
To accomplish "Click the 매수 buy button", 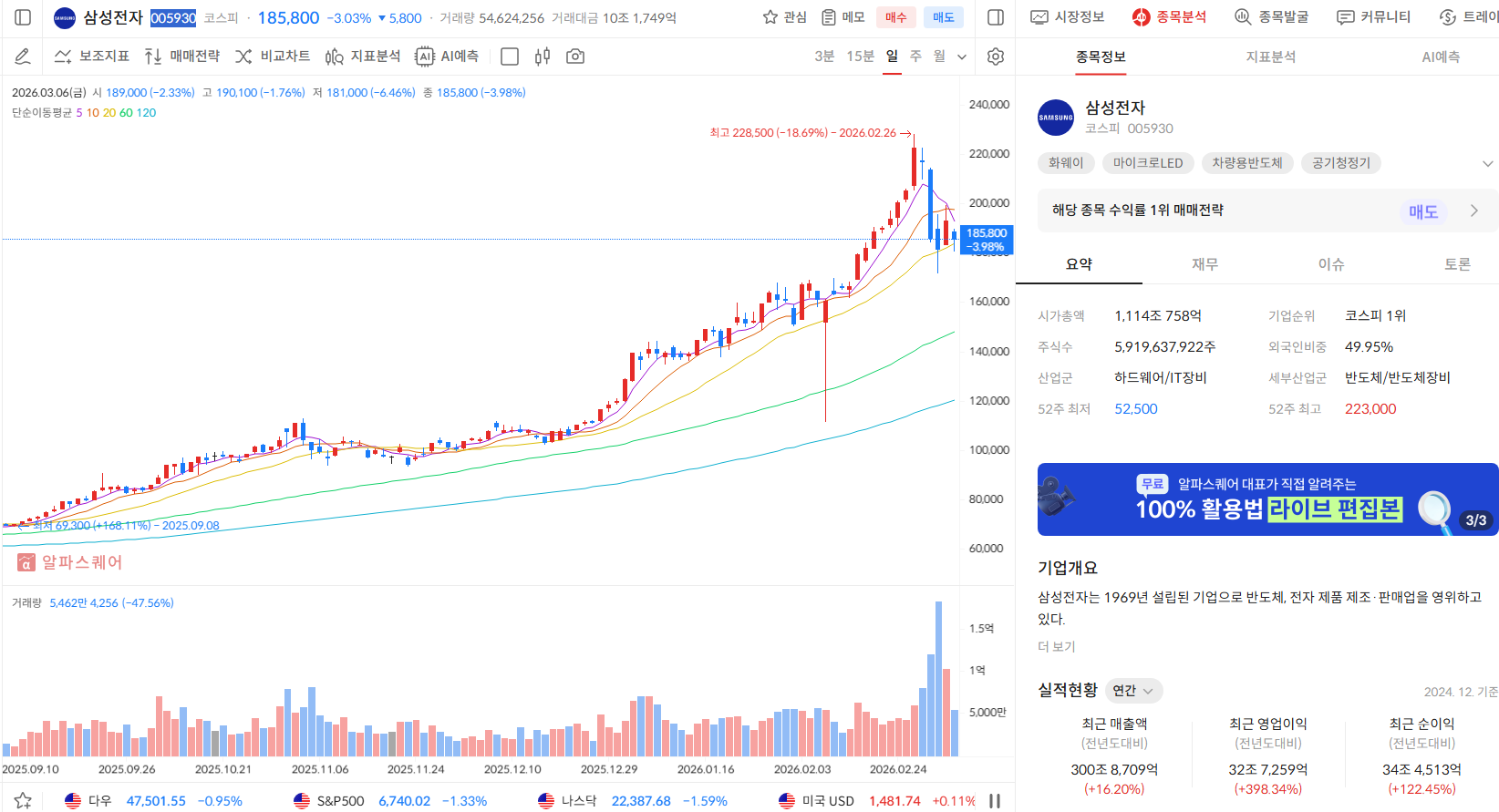I will 896,17.
